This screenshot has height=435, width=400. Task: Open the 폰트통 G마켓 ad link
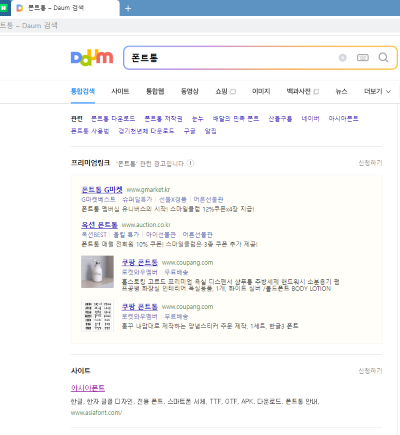pyautogui.click(x=102, y=190)
